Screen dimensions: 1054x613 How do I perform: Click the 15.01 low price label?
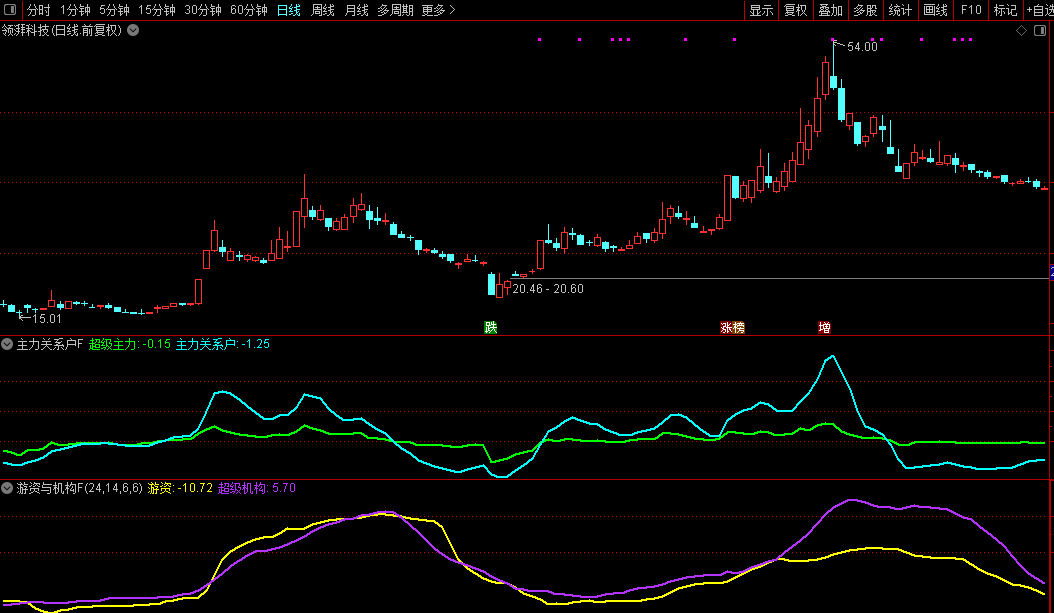[x=46, y=318]
